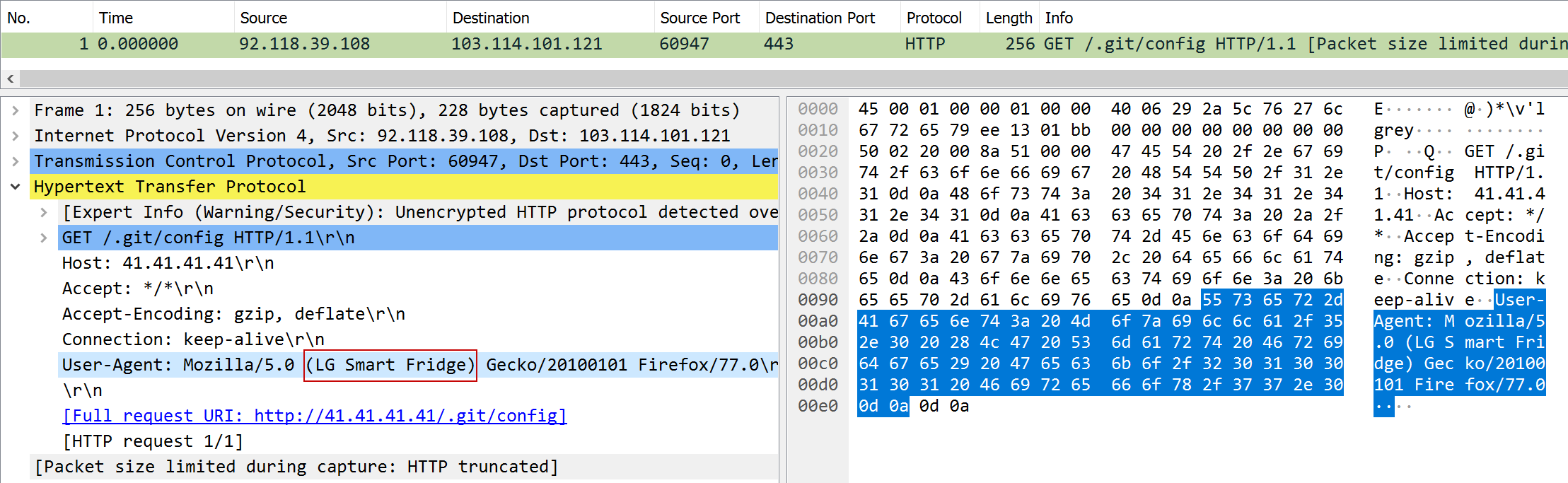Click the Info column header
Image resolution: width=1568 pixels, height=483 pixels.
(x=1059, y=18)
